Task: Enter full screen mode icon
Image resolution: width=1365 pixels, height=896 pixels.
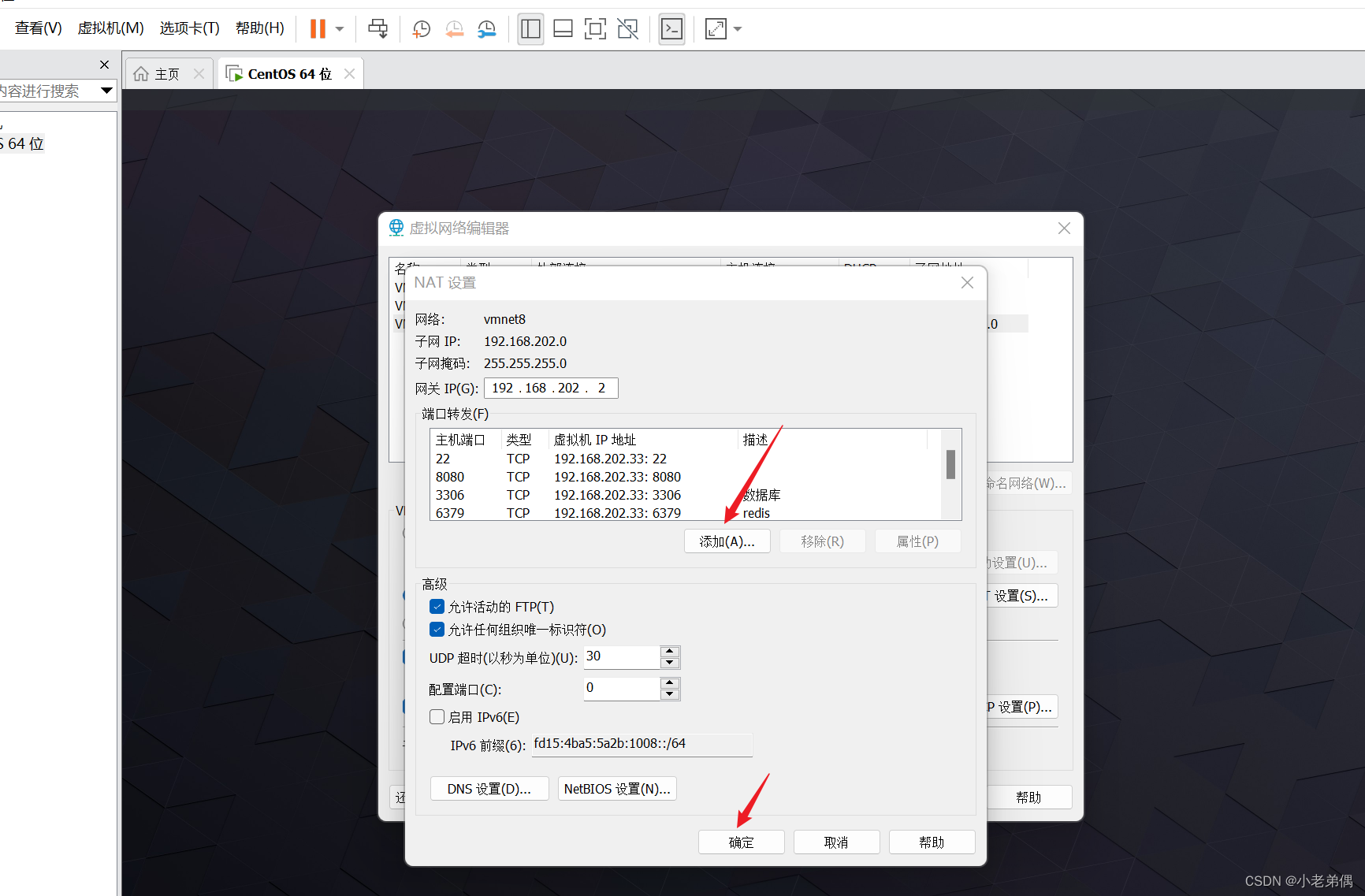Action: tap(595, 29)
